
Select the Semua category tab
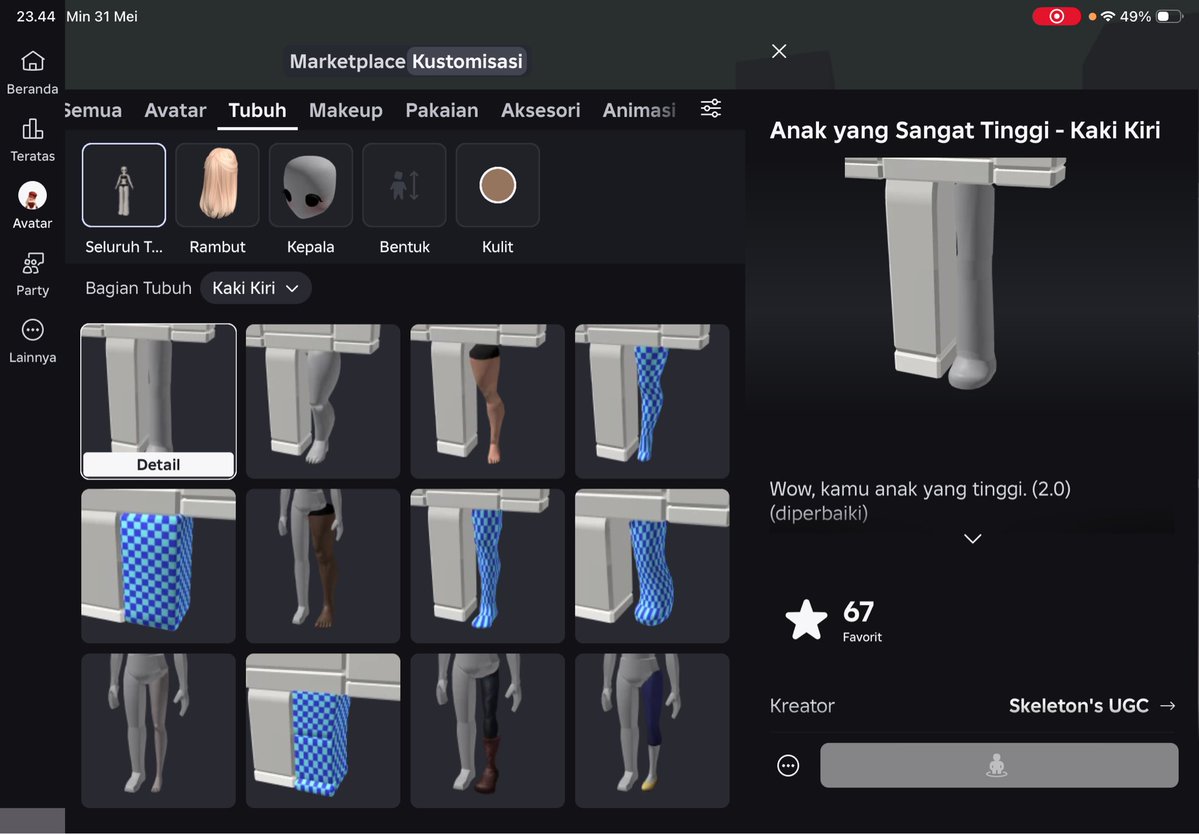[93, 110]
